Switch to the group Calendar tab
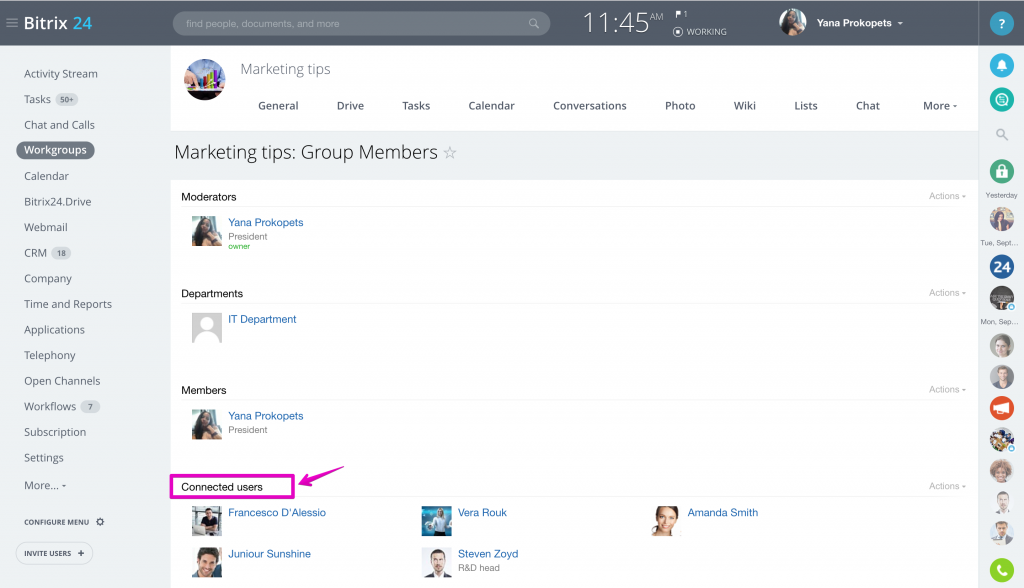1024x588 pixels. (491, 106)
